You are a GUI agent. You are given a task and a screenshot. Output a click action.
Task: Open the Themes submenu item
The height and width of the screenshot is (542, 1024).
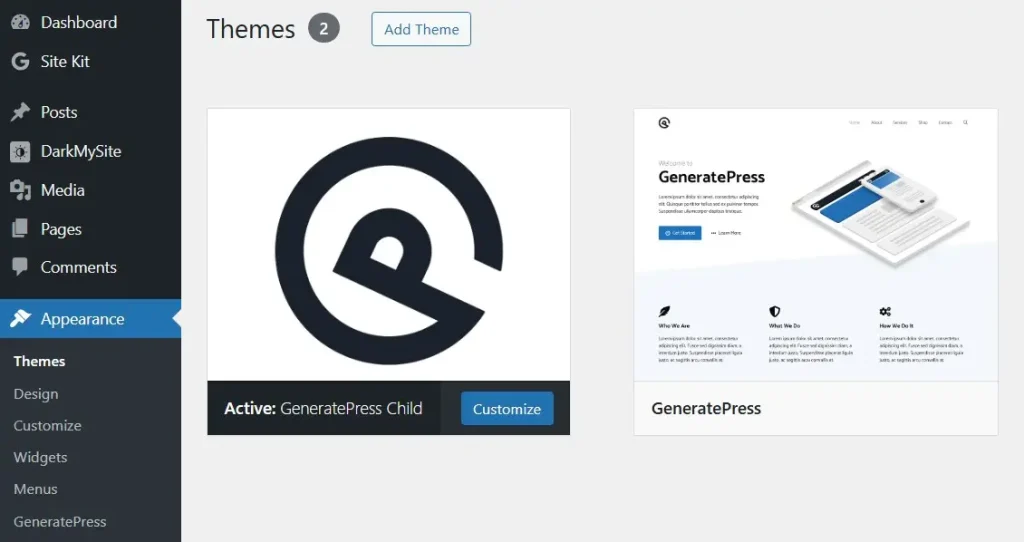(39, 361)
